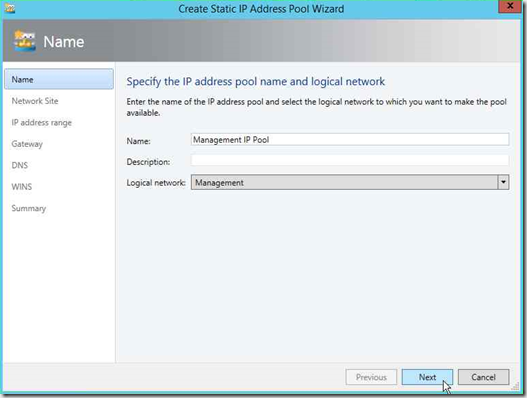Image resolution: width=527 pixels, height=398 pixels.
Task: Click the Logical network dropdown arrow
Action: (503, 182)
